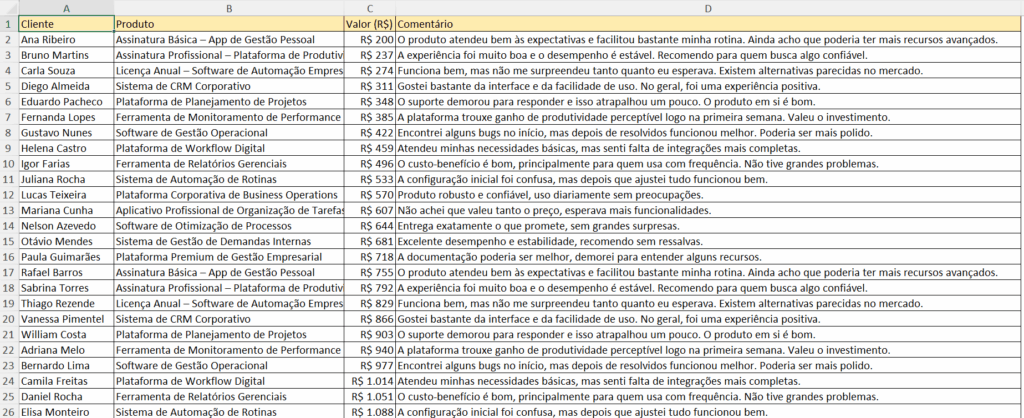The height and width of the screenshot is (418, 1024).
Task: Click the value 'R$ 237'
Action: [x=370, y=55]
